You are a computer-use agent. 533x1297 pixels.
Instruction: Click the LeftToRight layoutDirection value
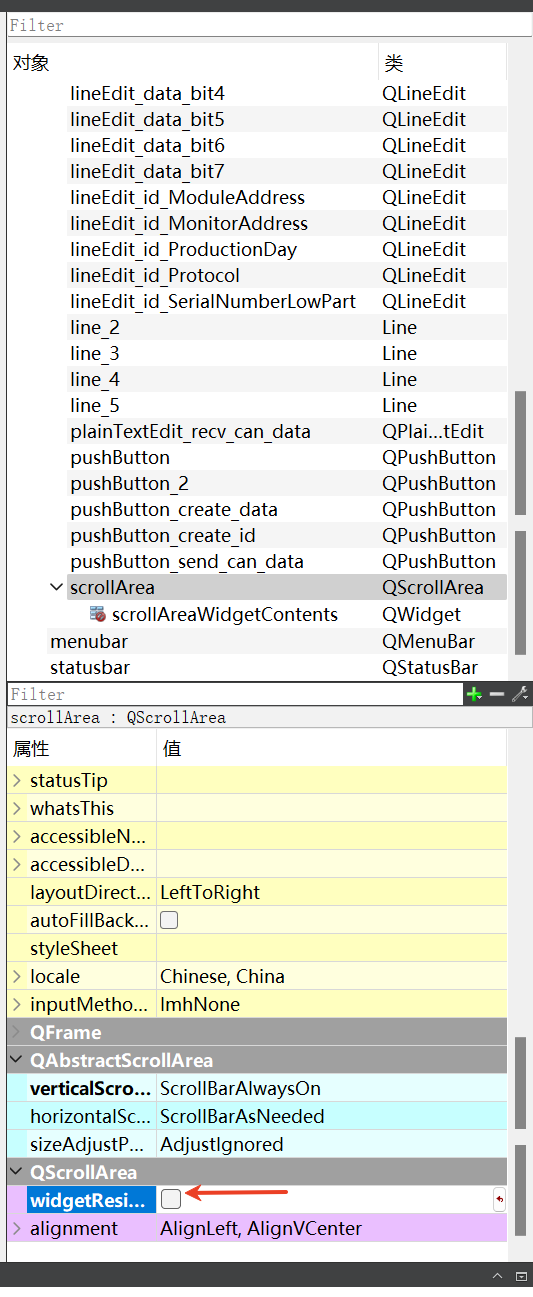(210, 892)
